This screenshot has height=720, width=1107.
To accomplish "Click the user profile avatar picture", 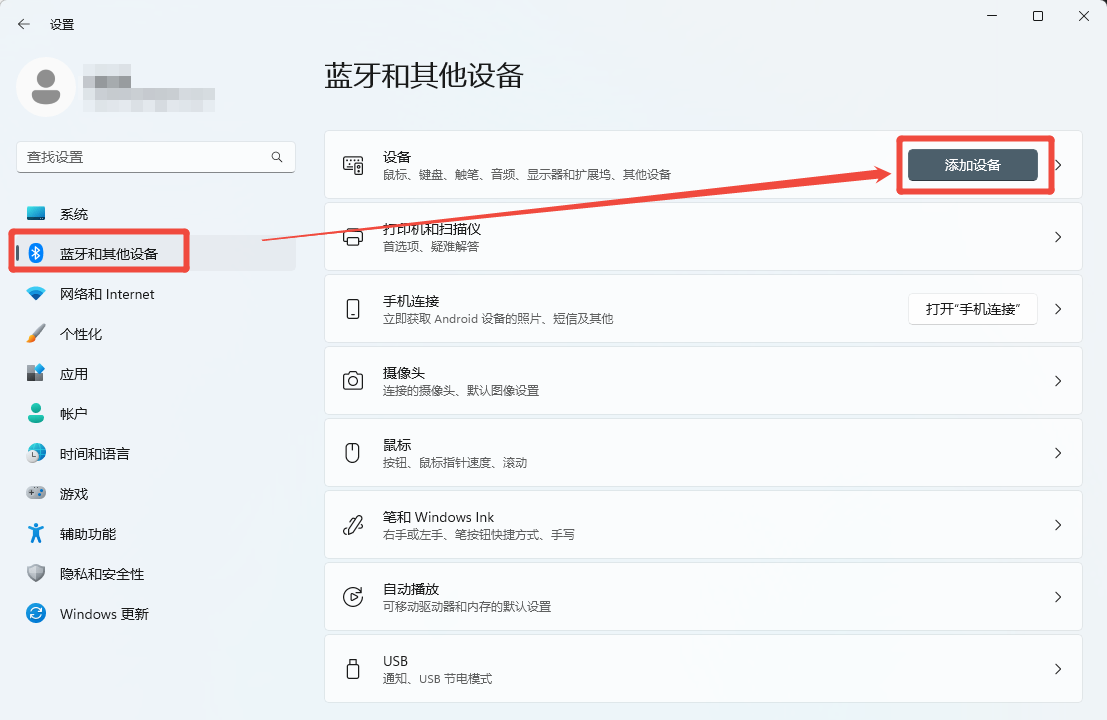I will coord(46,87).
